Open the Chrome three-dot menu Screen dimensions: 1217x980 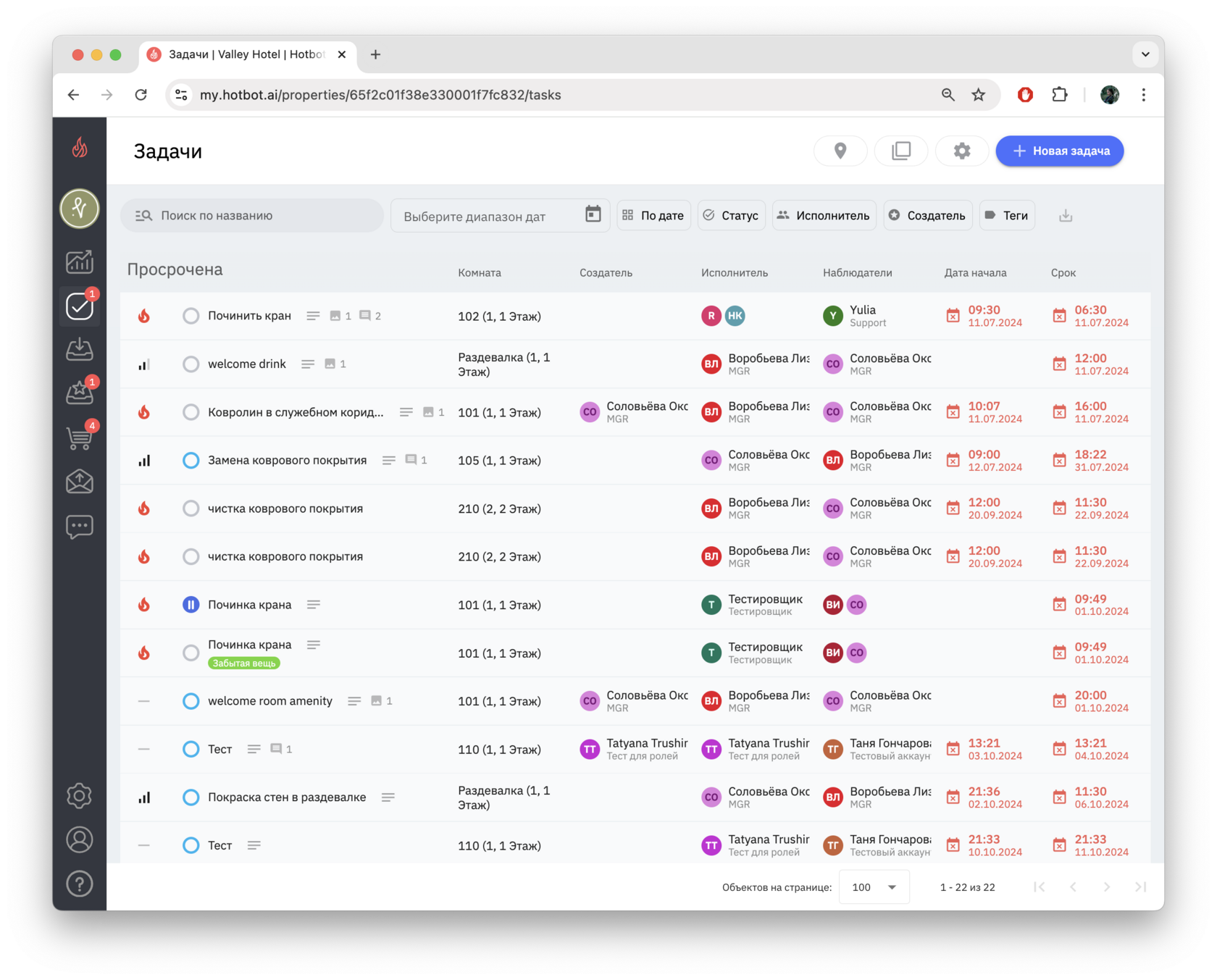point(1144,95)
